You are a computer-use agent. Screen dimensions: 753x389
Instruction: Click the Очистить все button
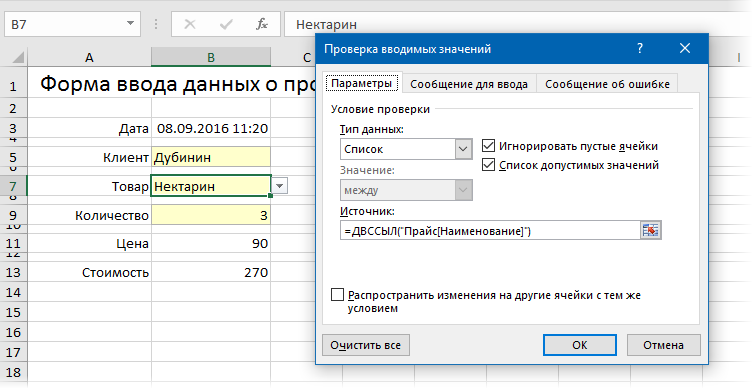click(x=365, y=345)
